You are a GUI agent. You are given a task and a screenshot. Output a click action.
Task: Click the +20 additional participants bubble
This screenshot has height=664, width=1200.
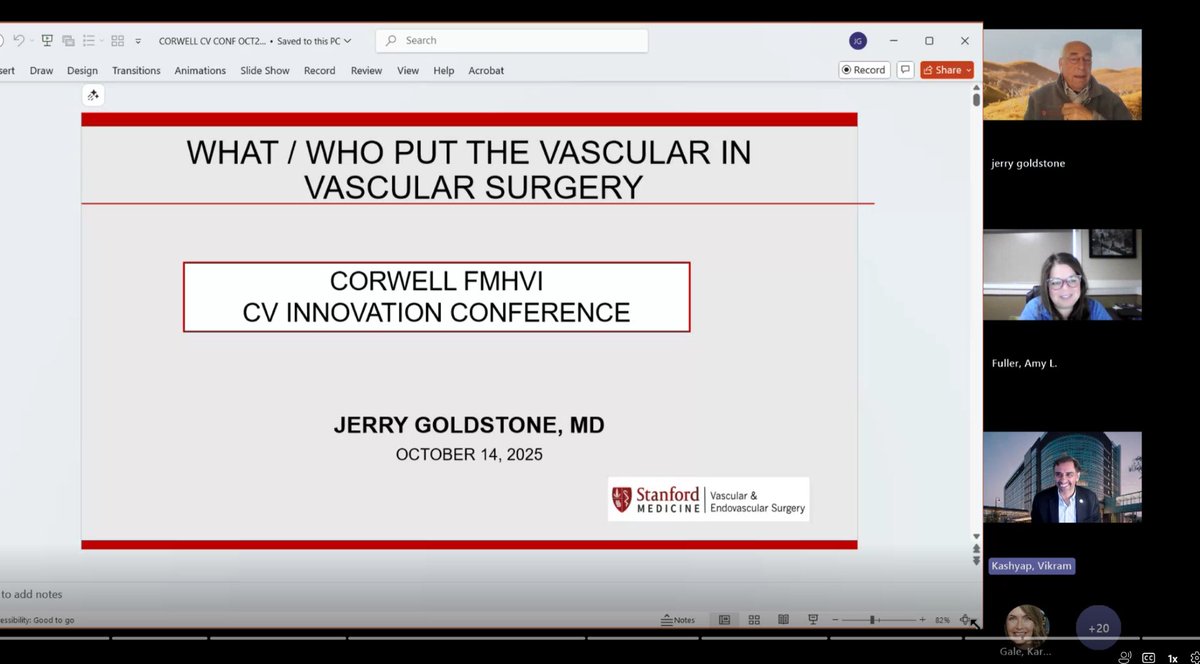click(1098, 628)
